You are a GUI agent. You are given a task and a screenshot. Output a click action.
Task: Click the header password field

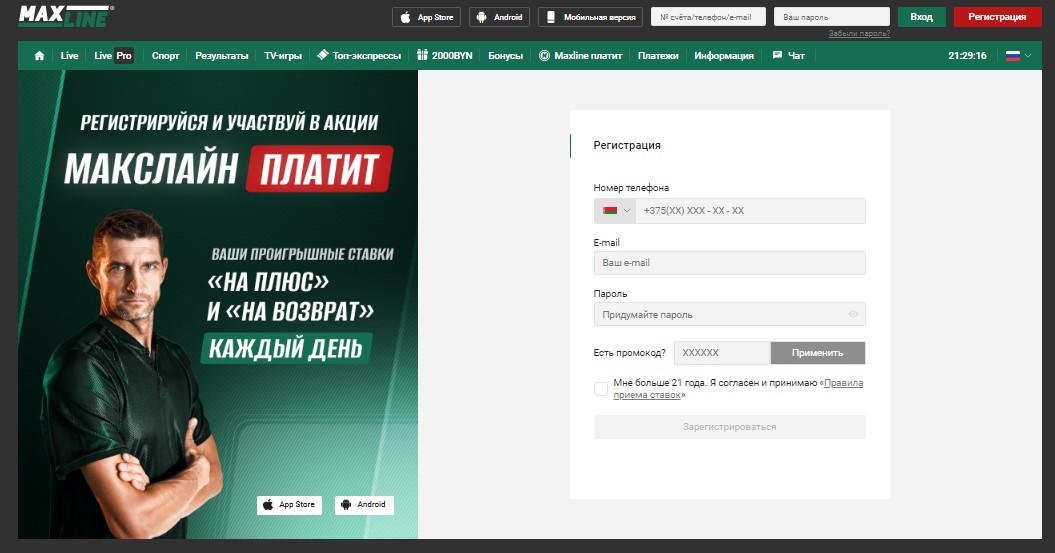(x=832, y=17)
